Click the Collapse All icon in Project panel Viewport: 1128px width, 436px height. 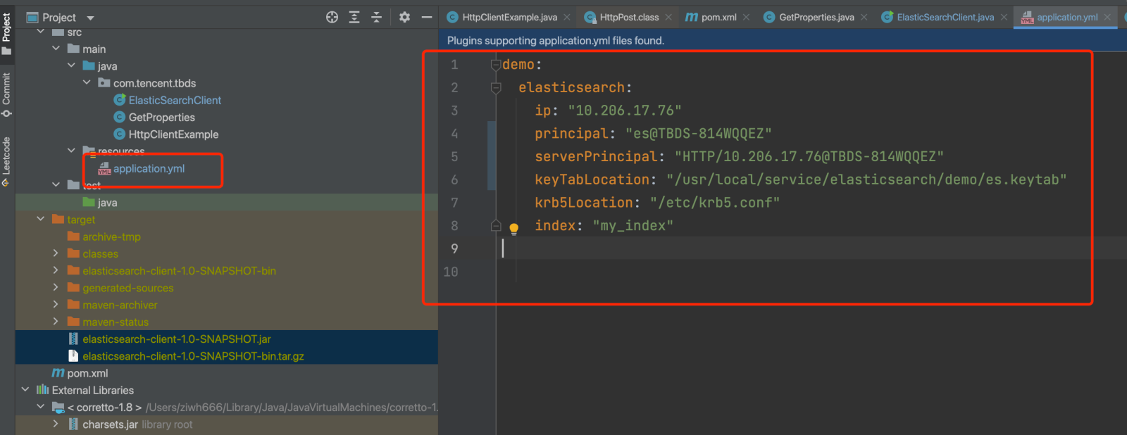coord(377,17)
